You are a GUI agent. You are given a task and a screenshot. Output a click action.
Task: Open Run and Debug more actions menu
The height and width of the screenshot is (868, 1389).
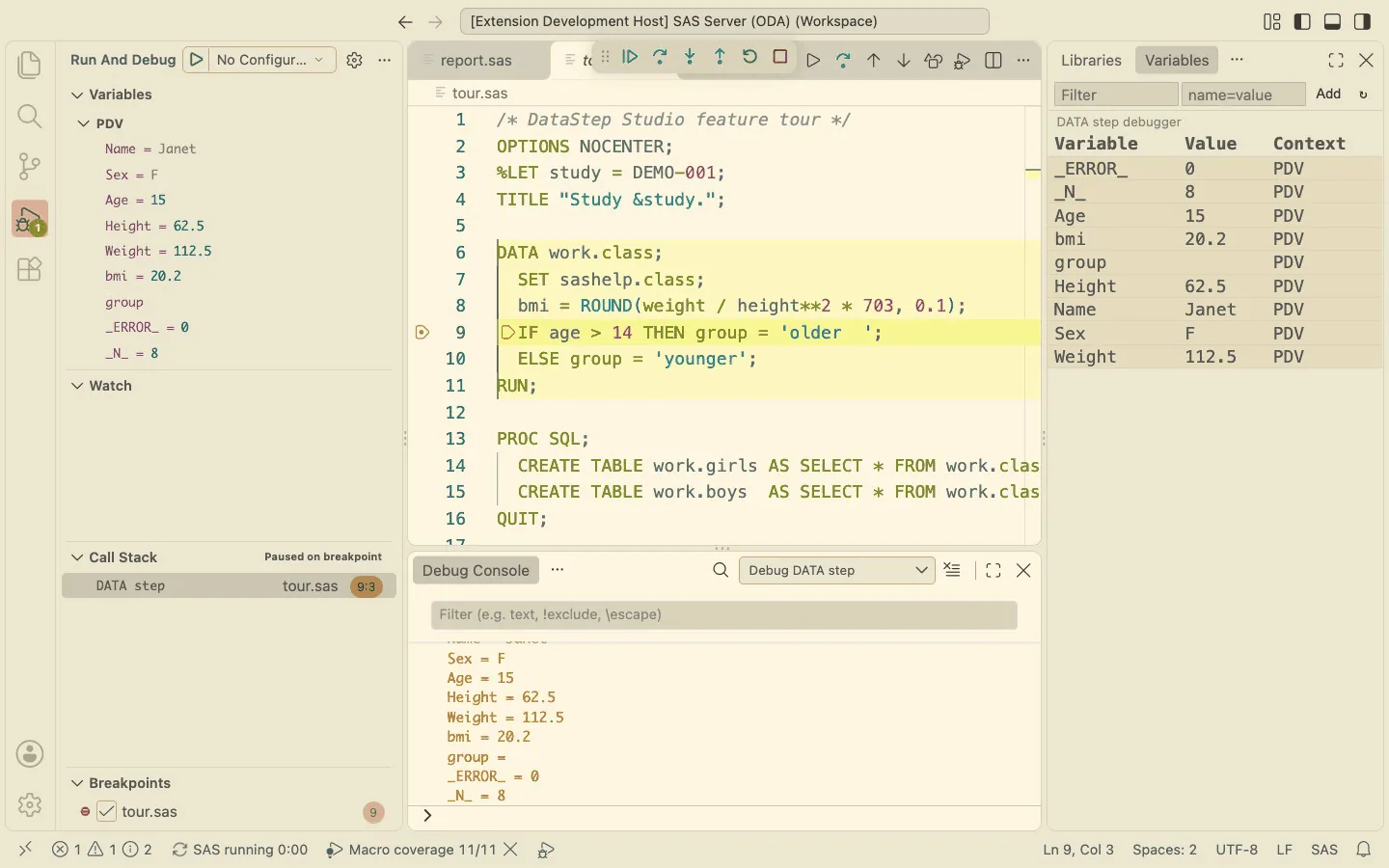385,60
